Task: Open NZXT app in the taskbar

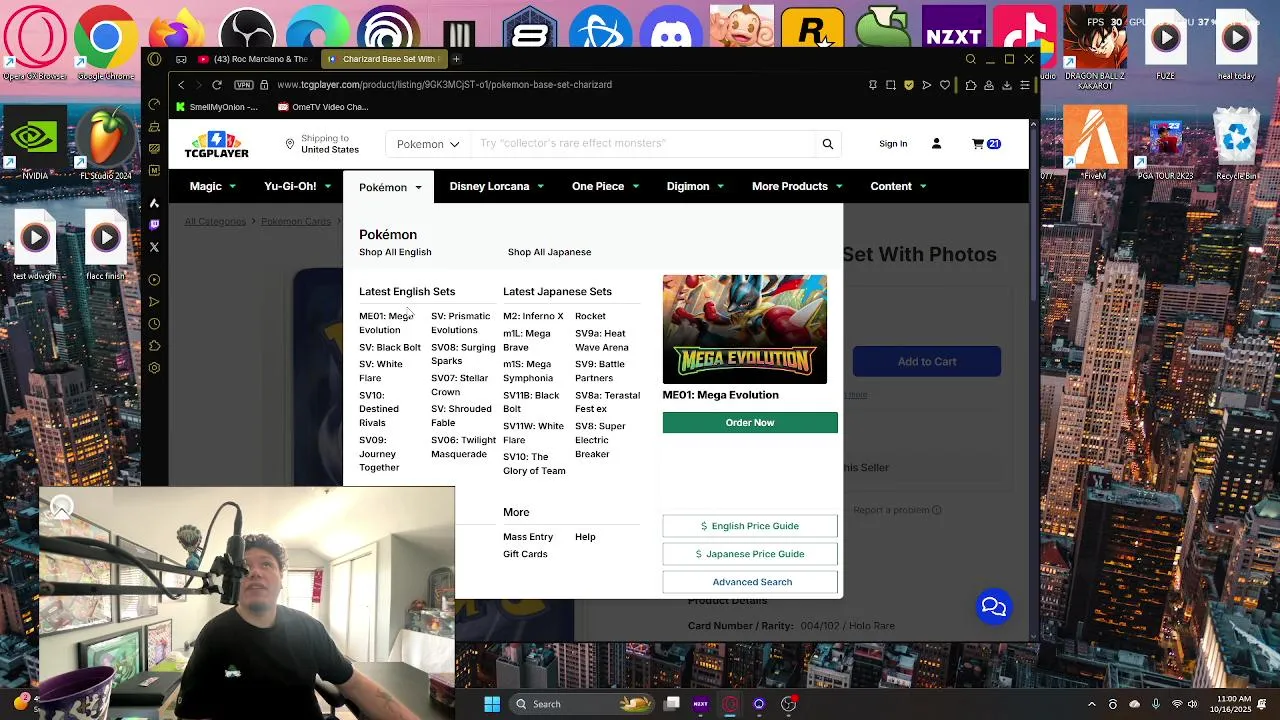Action: [700, 704]
